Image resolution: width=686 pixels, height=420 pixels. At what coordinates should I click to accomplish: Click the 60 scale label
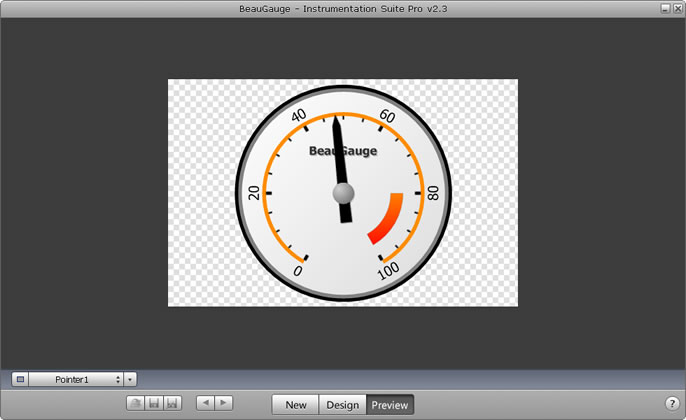tap(387, 116)
